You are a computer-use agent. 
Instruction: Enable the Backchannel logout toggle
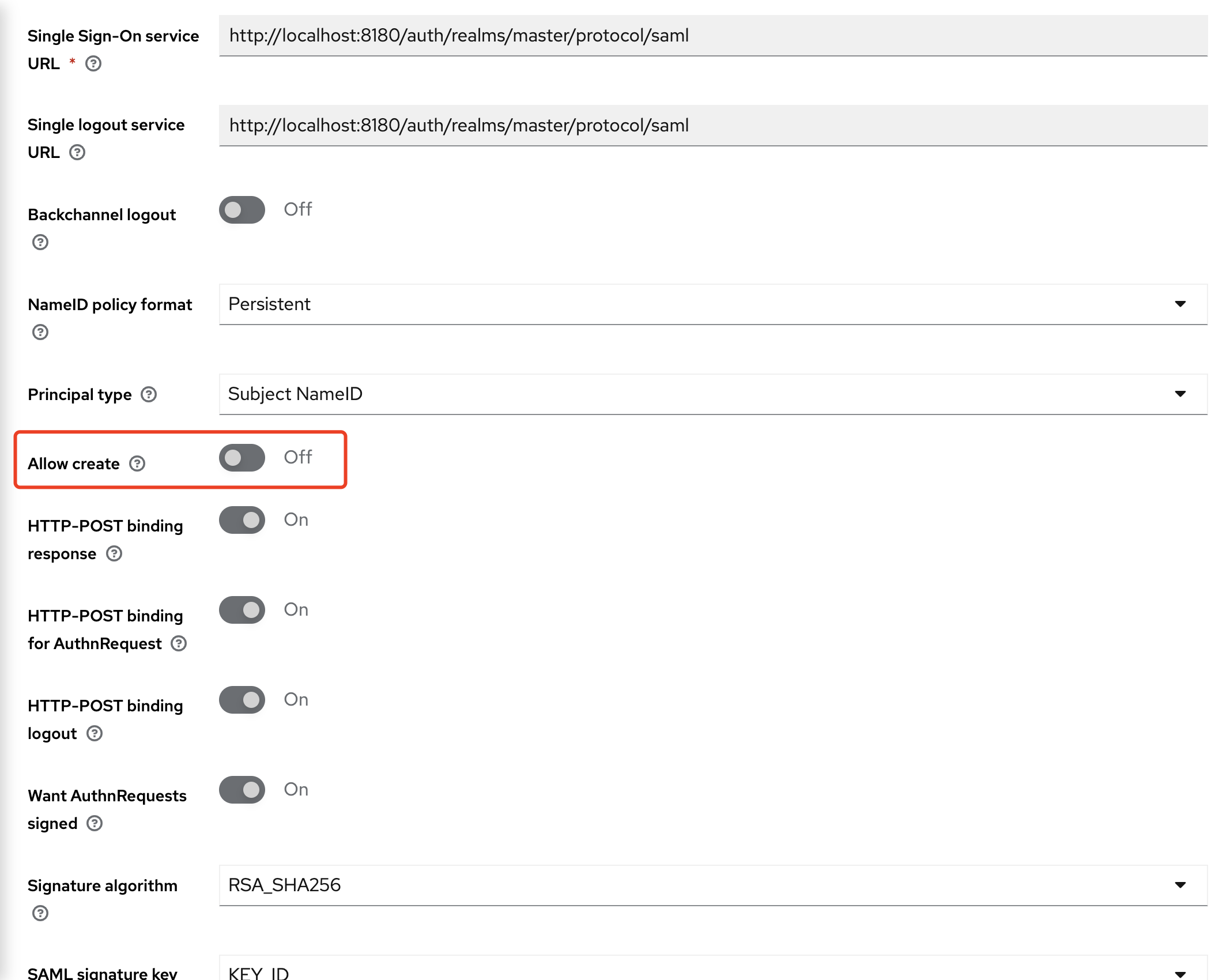tap(242, 210)
